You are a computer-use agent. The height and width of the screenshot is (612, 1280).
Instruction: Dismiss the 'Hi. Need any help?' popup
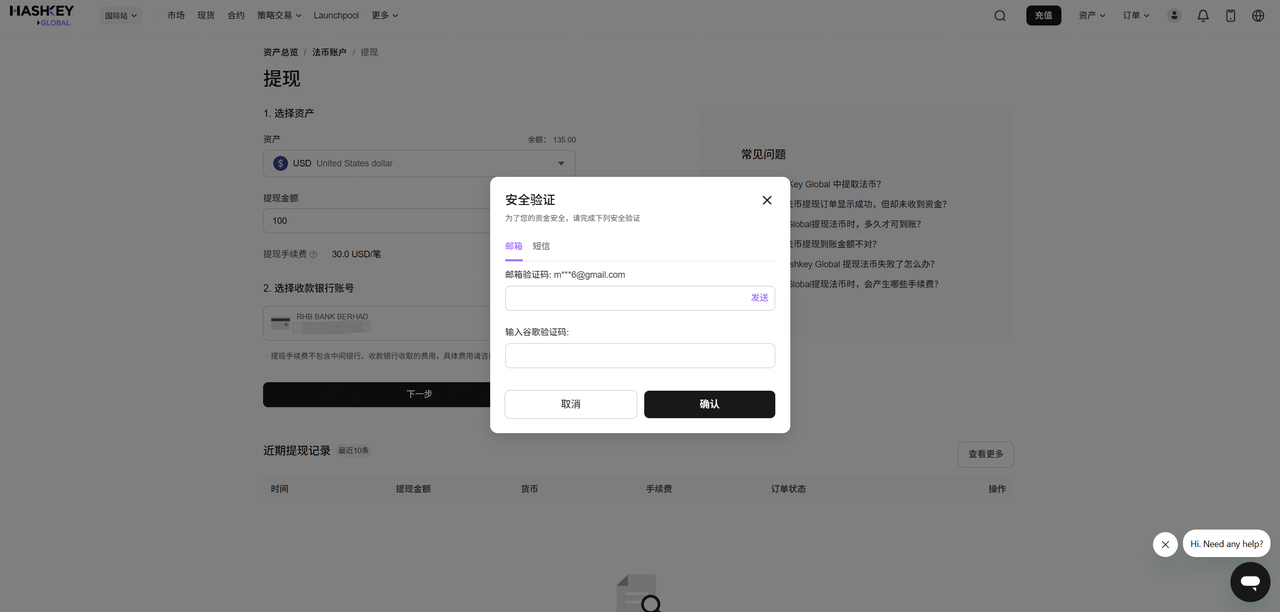coord(1165,544)
